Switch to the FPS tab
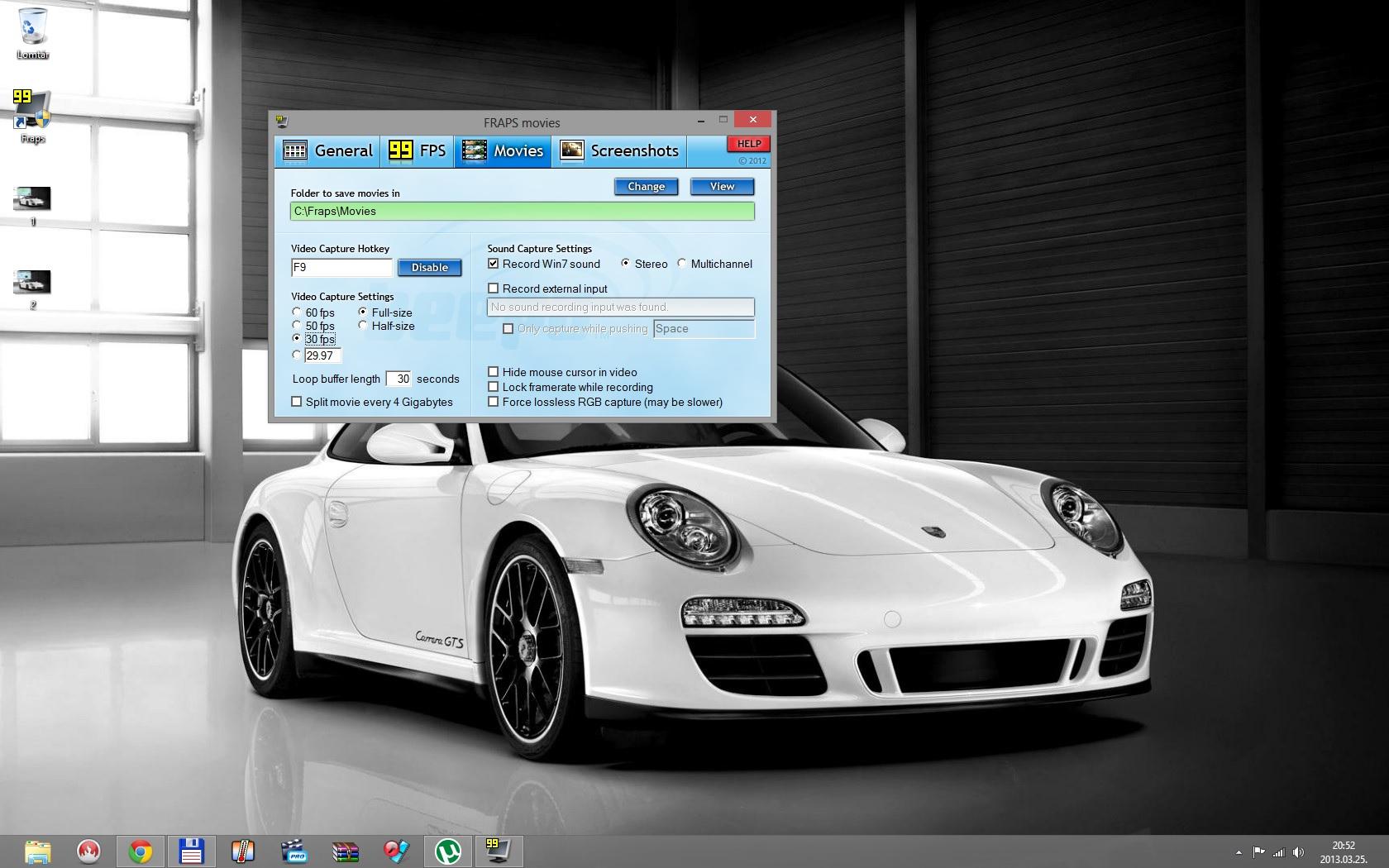This screenshot has width=1389, height=868. (418, 150)
